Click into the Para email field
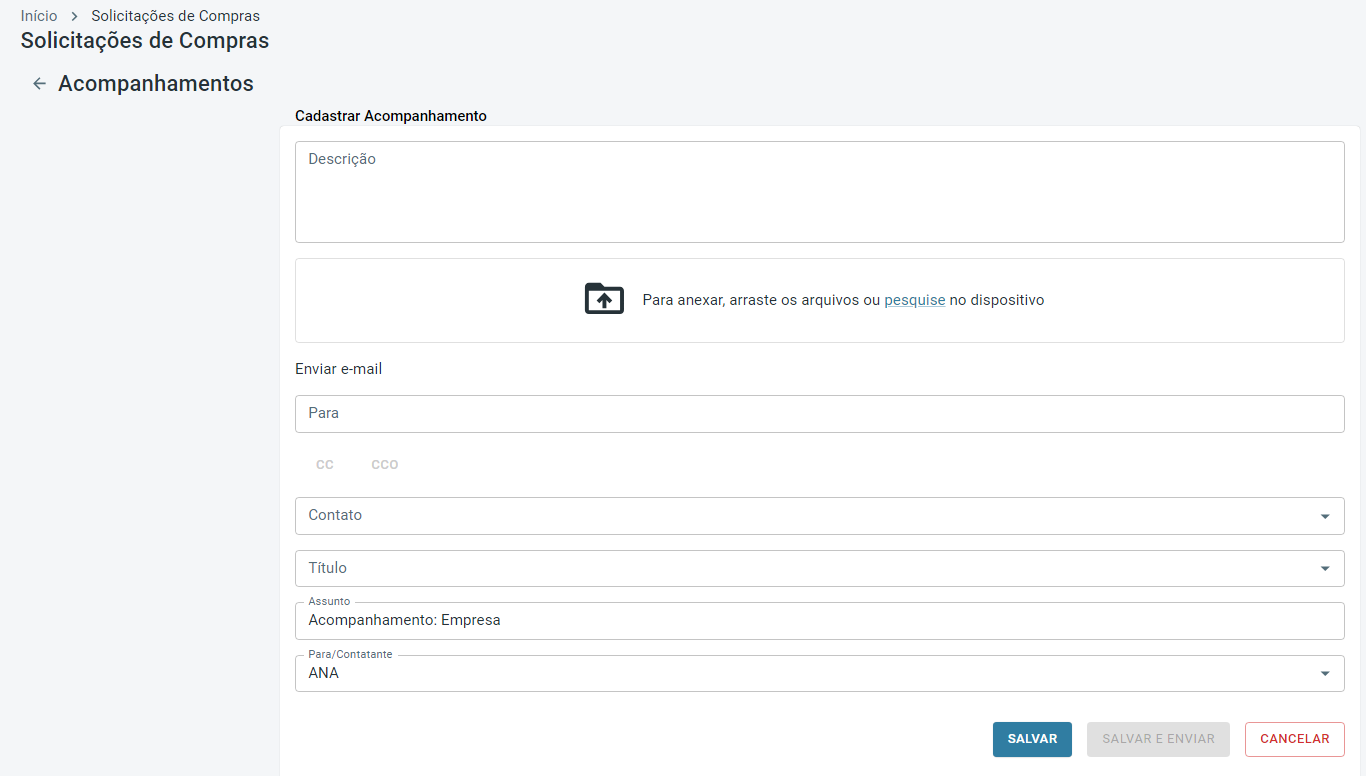 [819, 414]
